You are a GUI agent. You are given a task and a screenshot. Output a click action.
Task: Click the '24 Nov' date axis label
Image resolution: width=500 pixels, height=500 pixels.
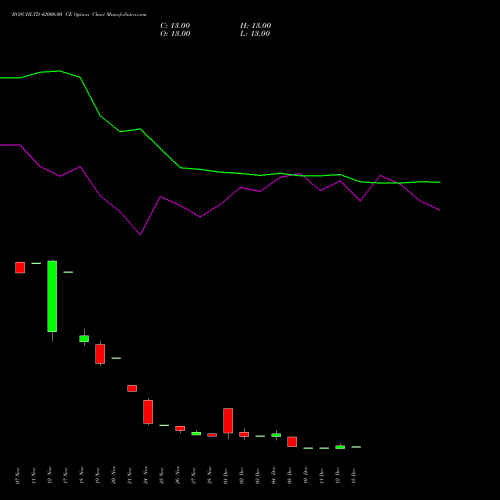(x=145, y=476)
